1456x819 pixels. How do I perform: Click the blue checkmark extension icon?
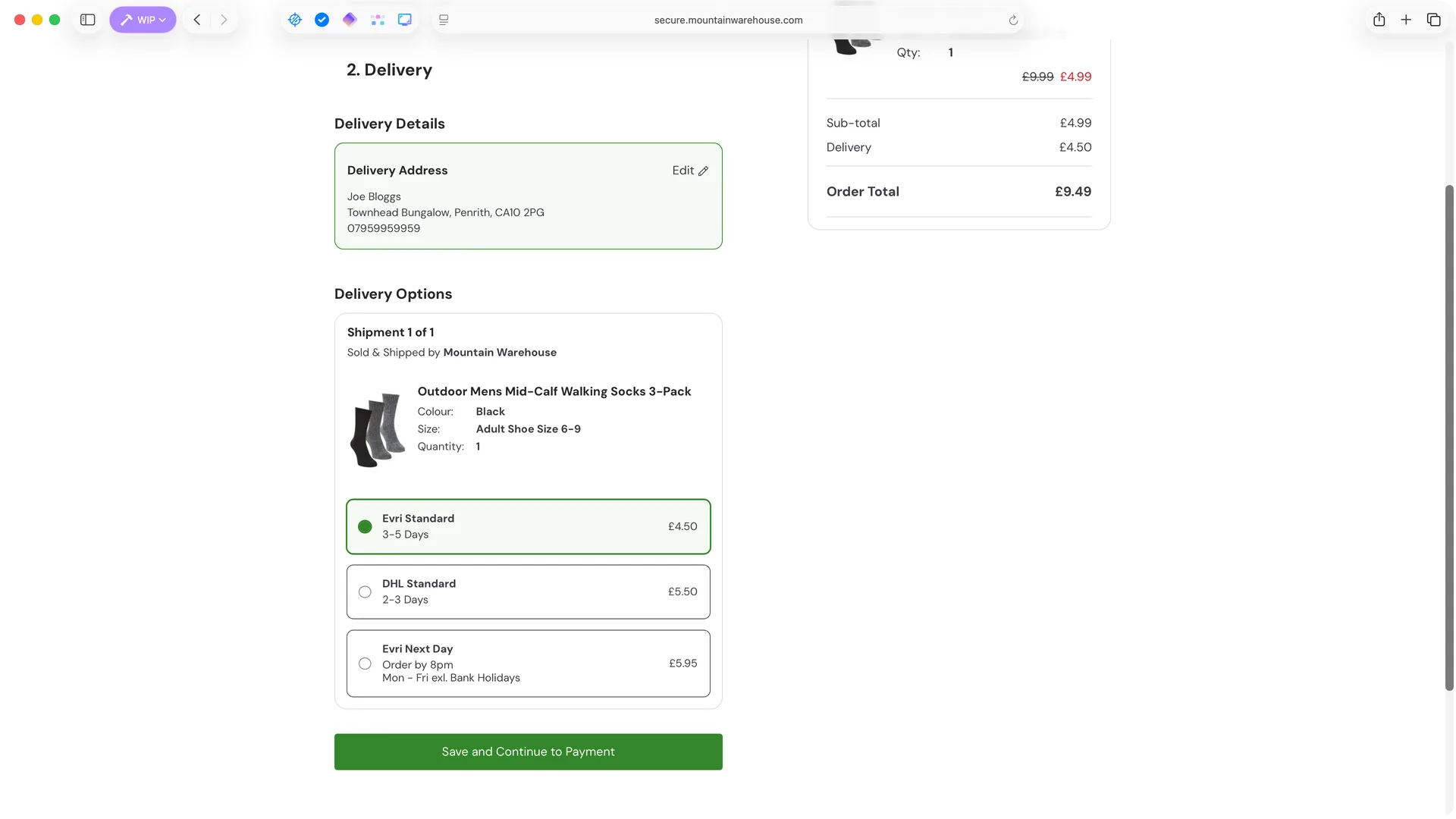click(x=322, y=20)
